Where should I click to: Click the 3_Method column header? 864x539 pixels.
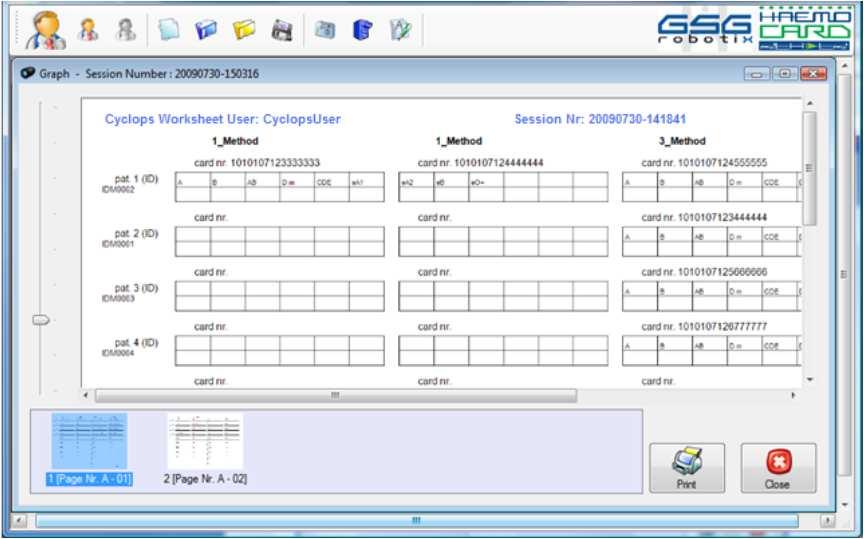click(x=682, y=141)
